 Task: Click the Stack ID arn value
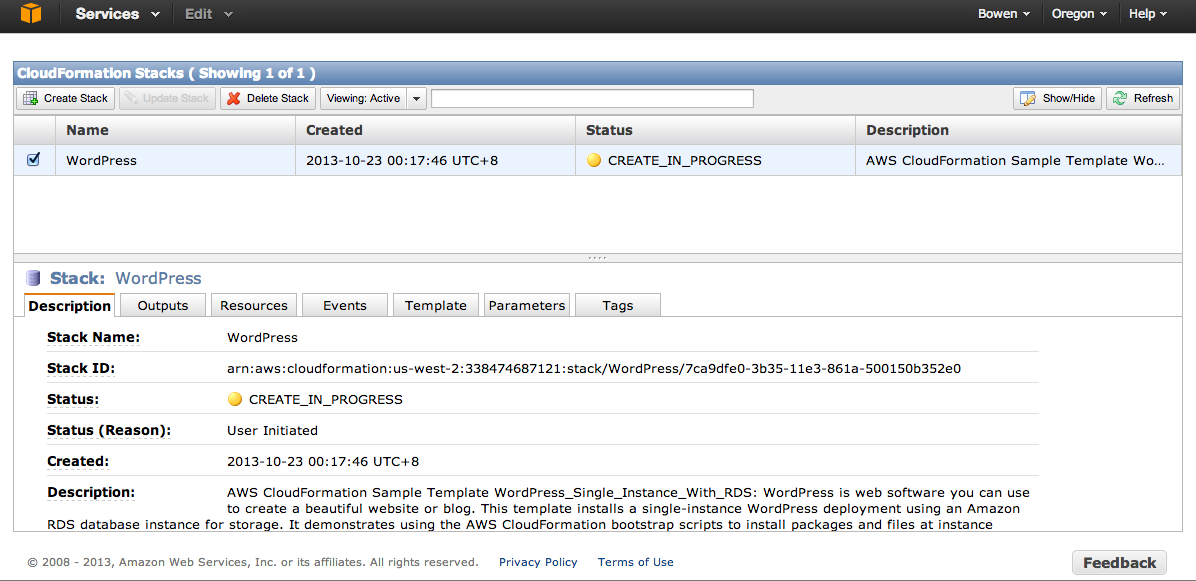tap(594, 369)
